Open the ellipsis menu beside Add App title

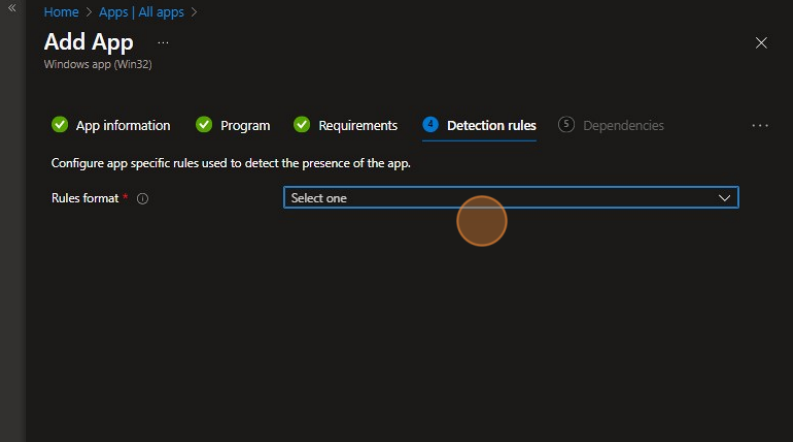163,43
